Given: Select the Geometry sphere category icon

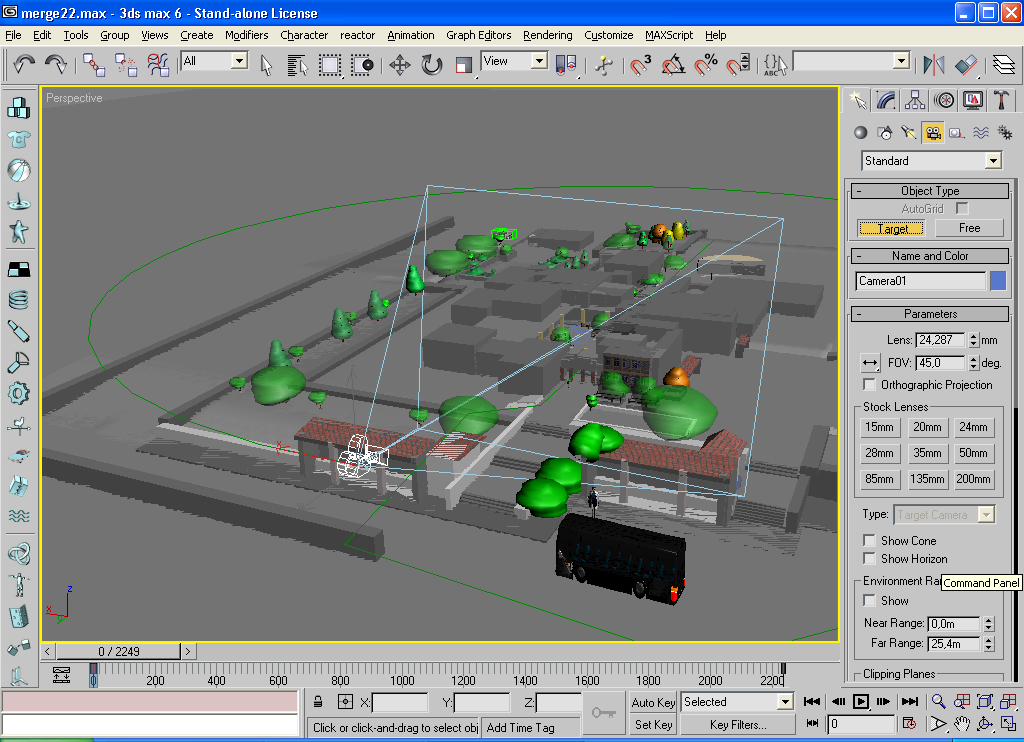Looking at the screenshot, I should (x=861, y=133).
